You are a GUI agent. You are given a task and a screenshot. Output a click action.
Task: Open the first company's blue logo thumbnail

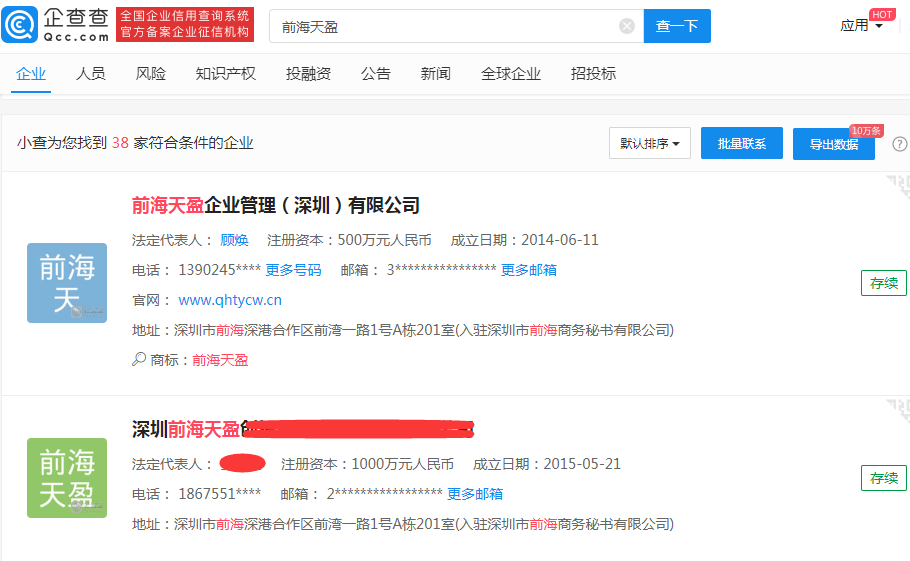point(67,282)
